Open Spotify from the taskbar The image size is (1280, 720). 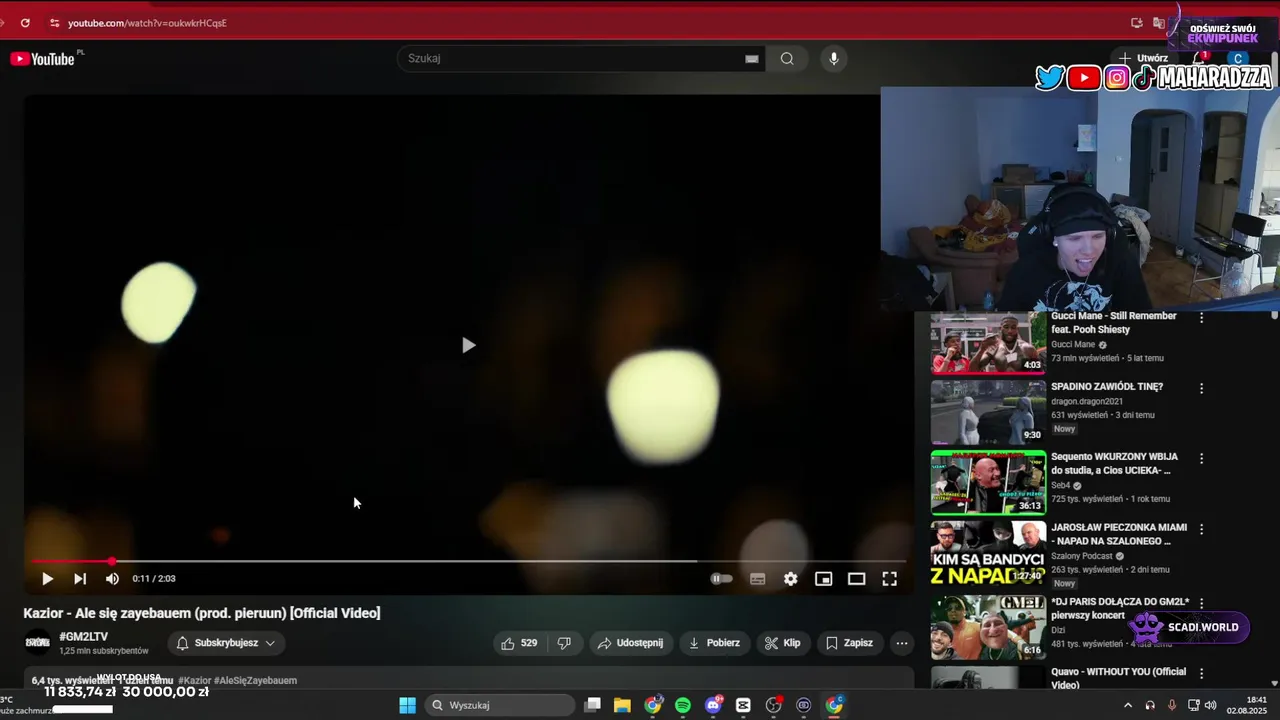click(683, 705)
